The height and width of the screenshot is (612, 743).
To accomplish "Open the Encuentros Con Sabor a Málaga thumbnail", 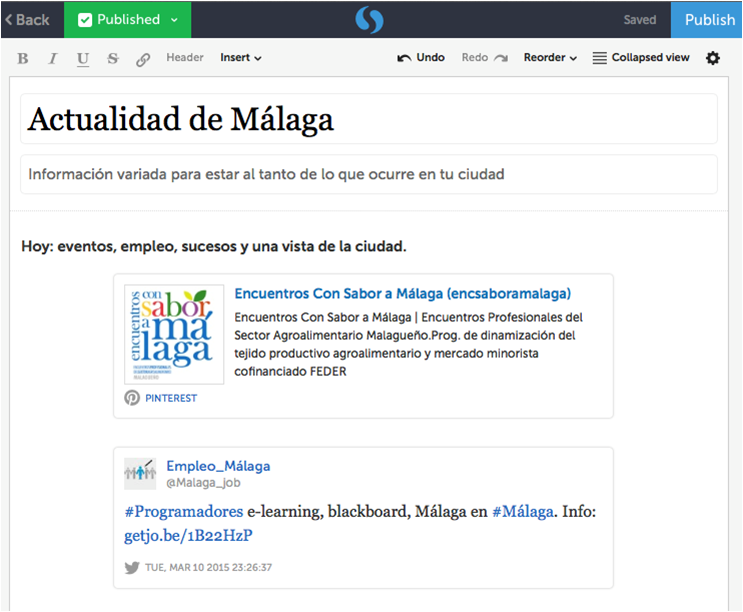I will pyautogui.click(x=174, y=334).
